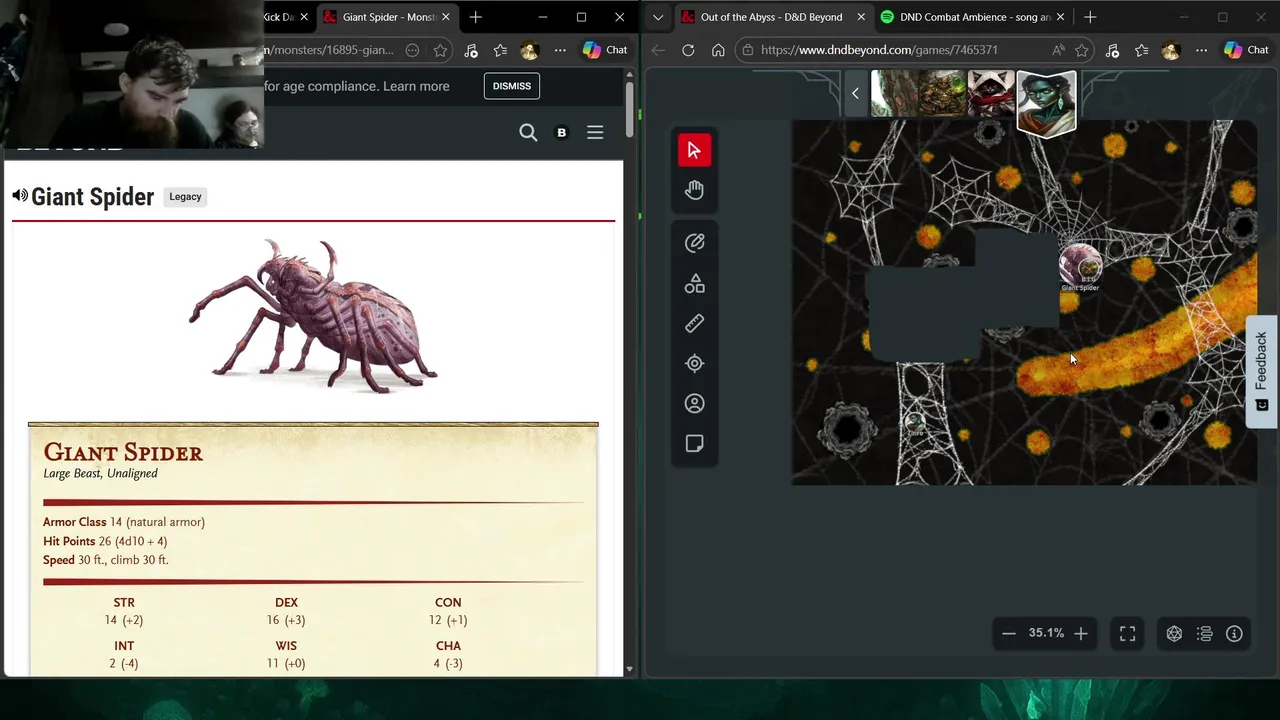Image resolution: width=1280 pixels, height=720 pixels.
Task: Close the DND Combat Ambience tab
Action: 1060,17
